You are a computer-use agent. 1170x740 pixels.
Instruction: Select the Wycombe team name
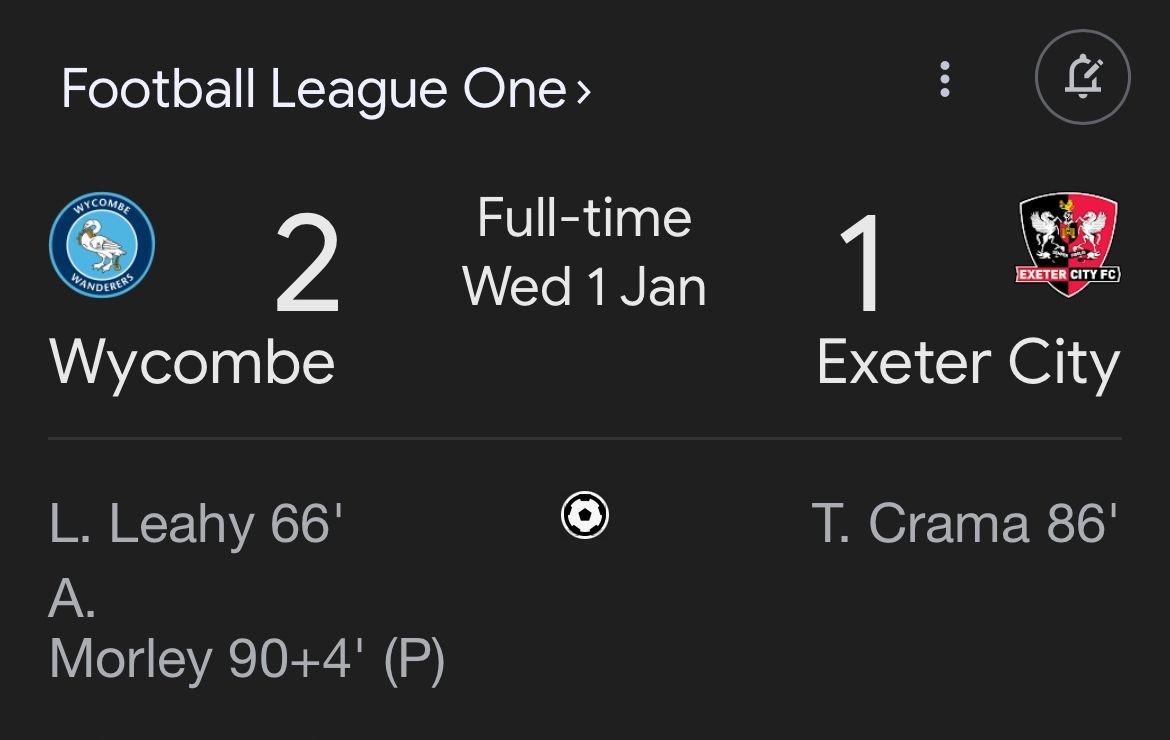192,362
